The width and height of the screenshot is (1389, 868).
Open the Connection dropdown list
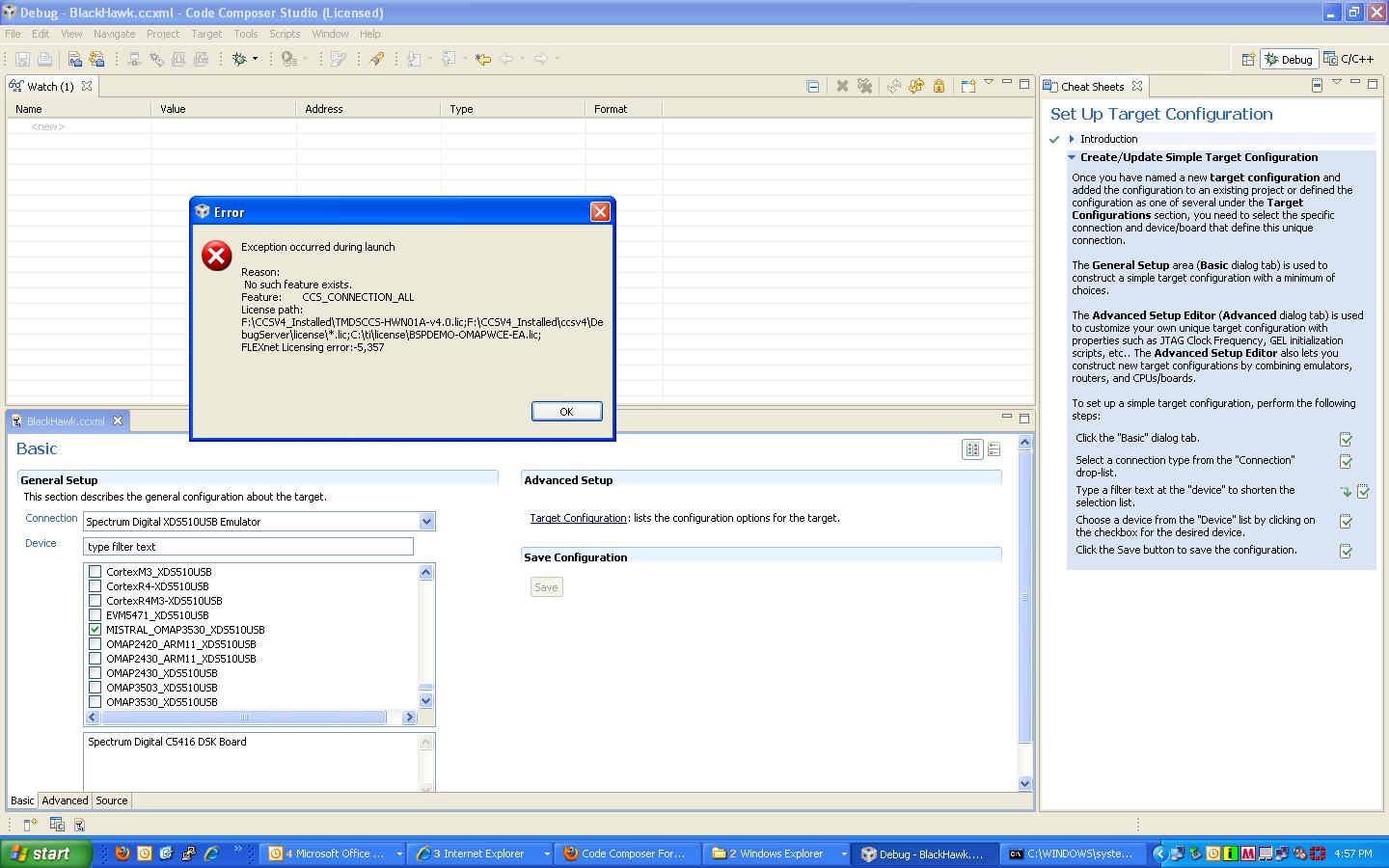pos(426,522)
